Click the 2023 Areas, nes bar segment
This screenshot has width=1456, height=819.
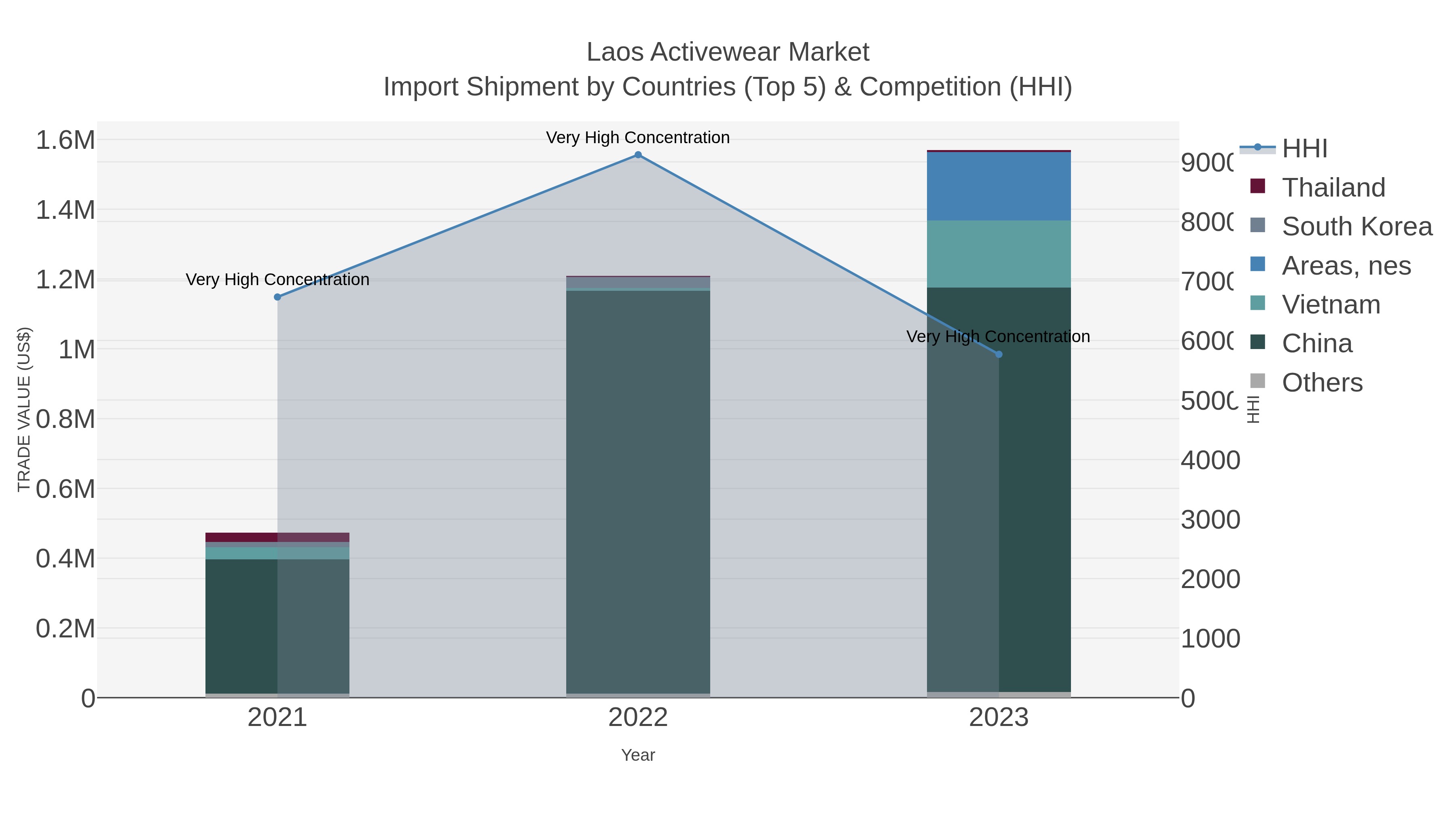[999, 186]
